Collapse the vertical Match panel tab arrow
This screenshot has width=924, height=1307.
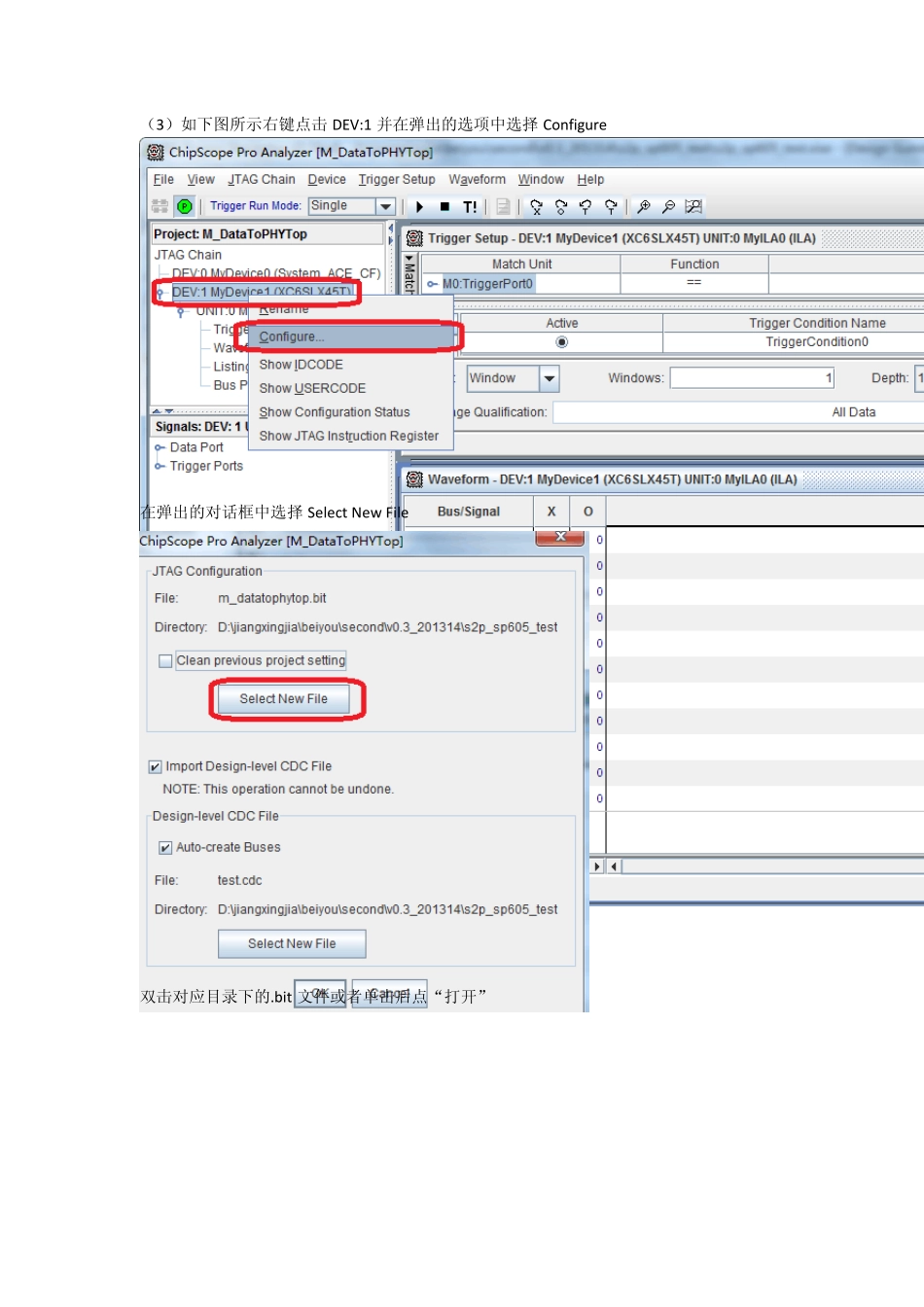click(x=409, y=259)
